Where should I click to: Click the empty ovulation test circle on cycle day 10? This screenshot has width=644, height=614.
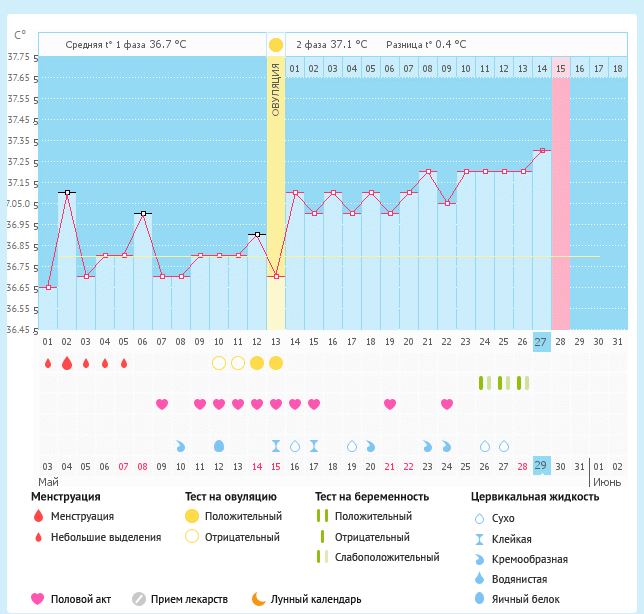(x=219, y=363)
